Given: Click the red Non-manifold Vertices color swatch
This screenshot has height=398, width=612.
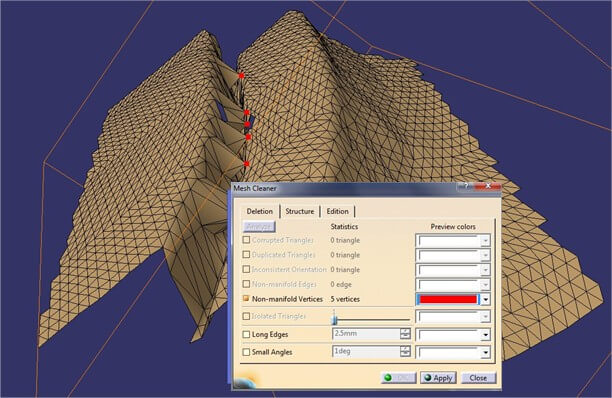Looking at the screenshot, I should point(448,299).
